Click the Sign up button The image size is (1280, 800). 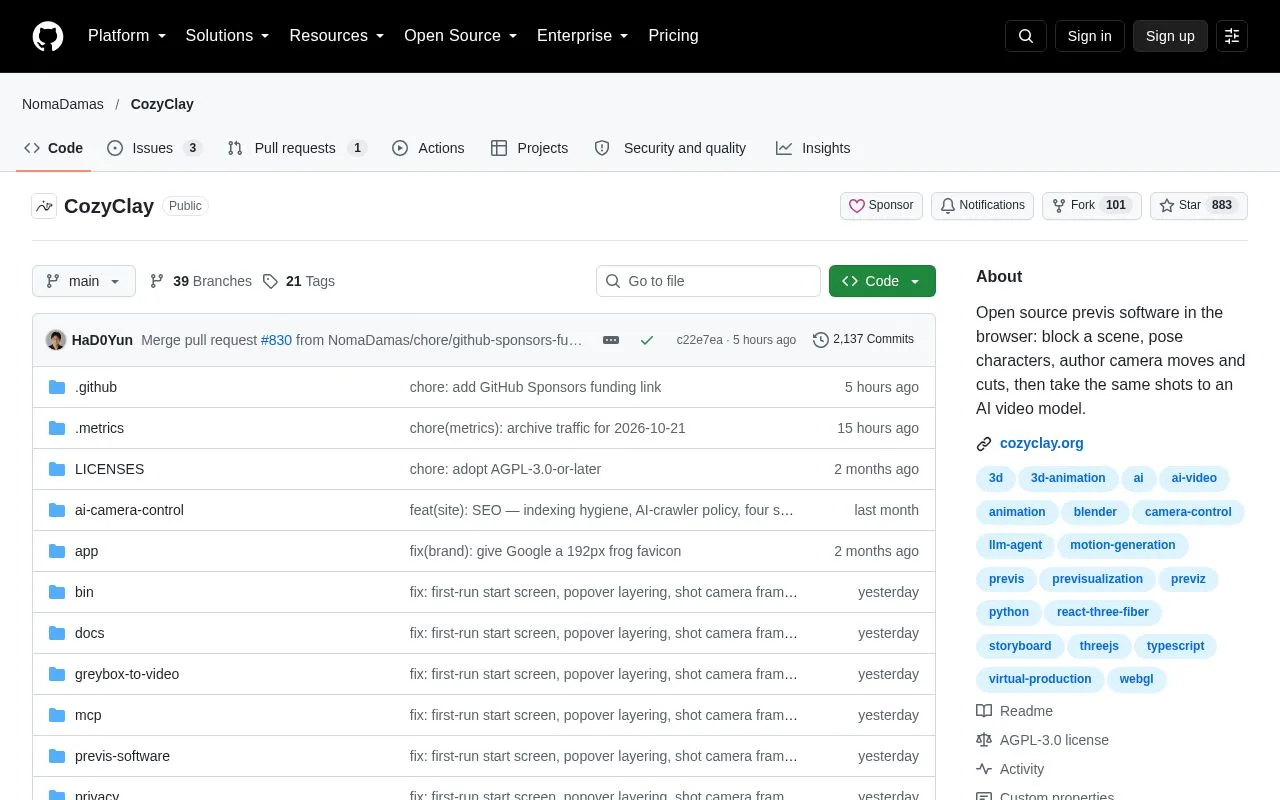1170,36
